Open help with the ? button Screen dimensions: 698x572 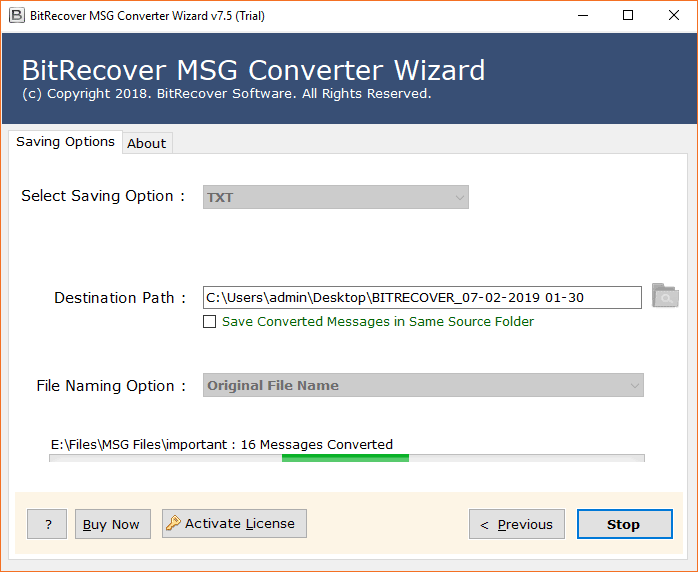click(x=47, y=524)
